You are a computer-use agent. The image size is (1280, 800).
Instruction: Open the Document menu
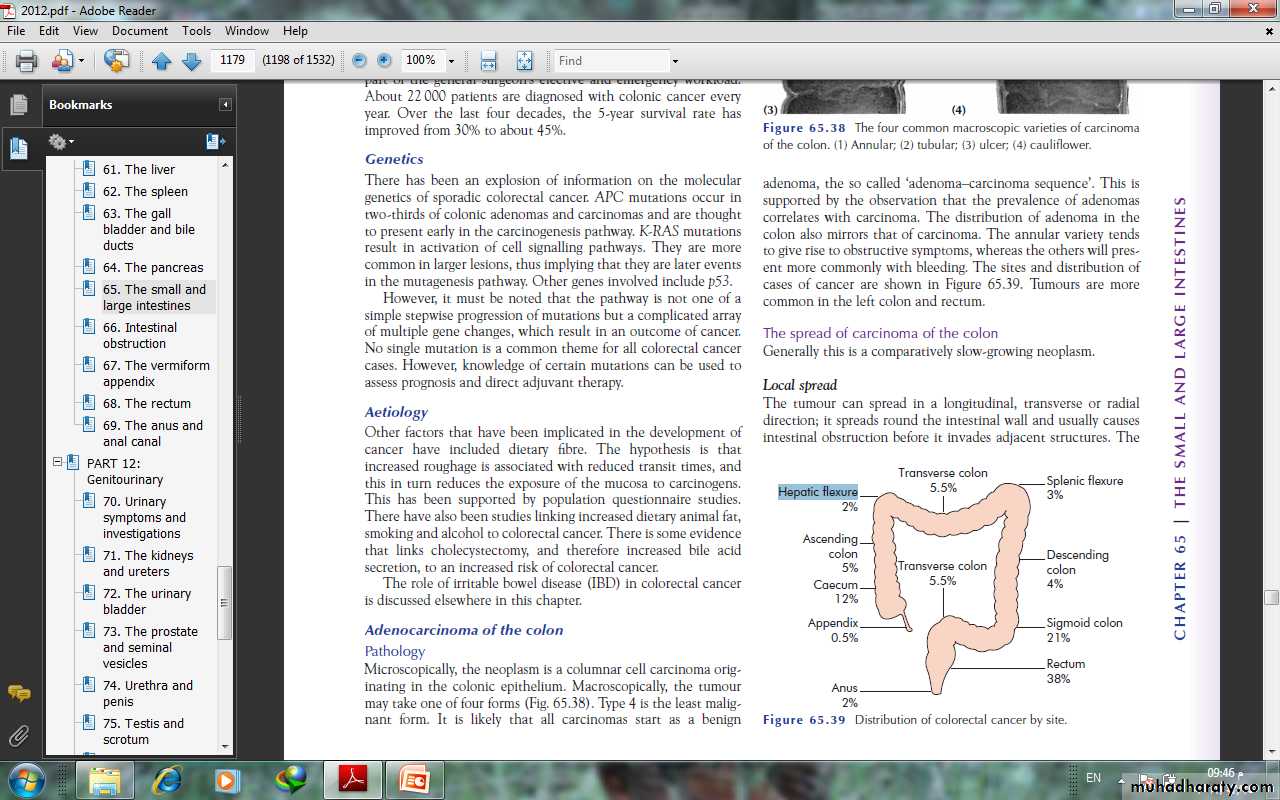(139, 31)
